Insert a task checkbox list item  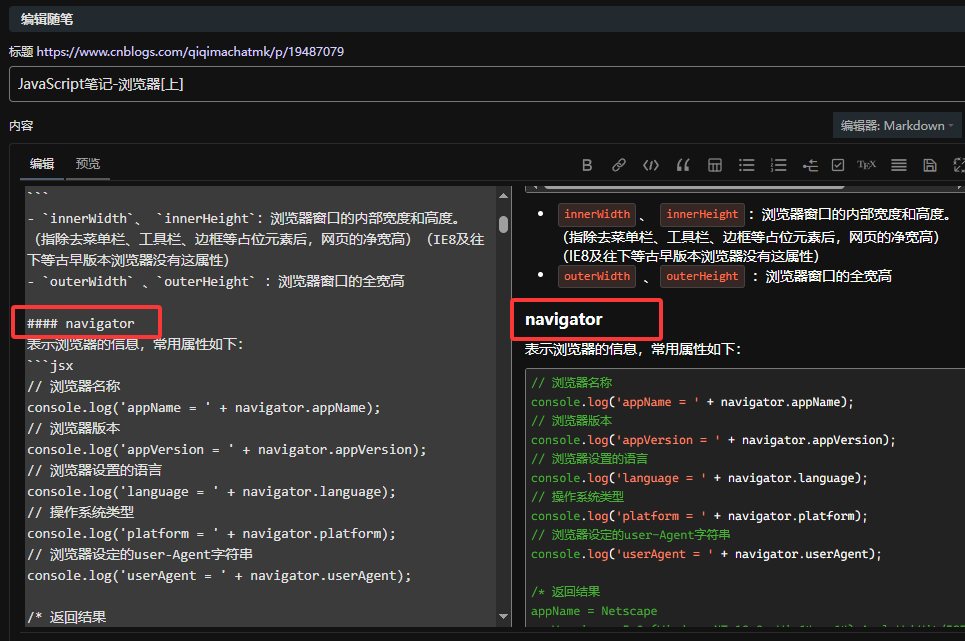(838, 165)
